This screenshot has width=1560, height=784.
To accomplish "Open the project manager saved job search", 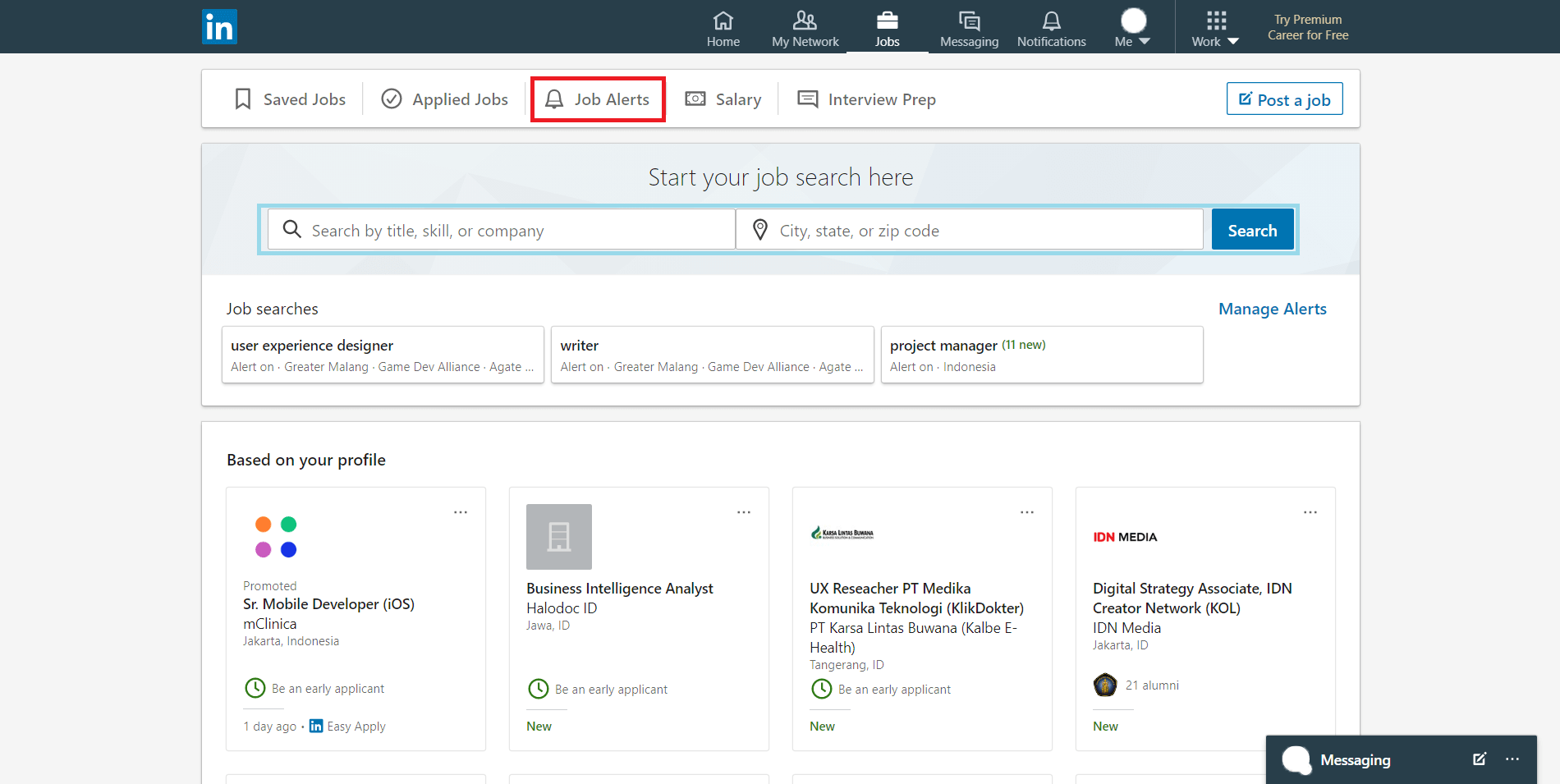I will click(1041, 355).
